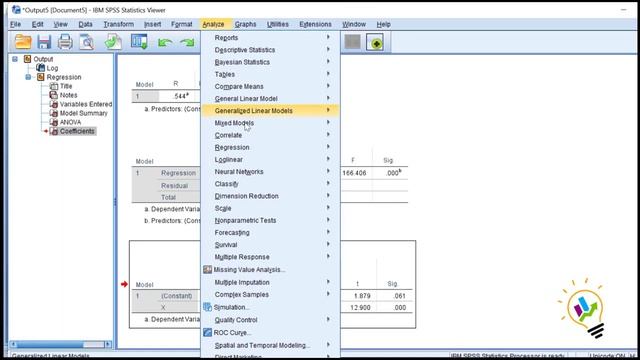Click the Model Summary item icon
The width and height of the screenshot is (640, 360).
[x=53, y=113]
